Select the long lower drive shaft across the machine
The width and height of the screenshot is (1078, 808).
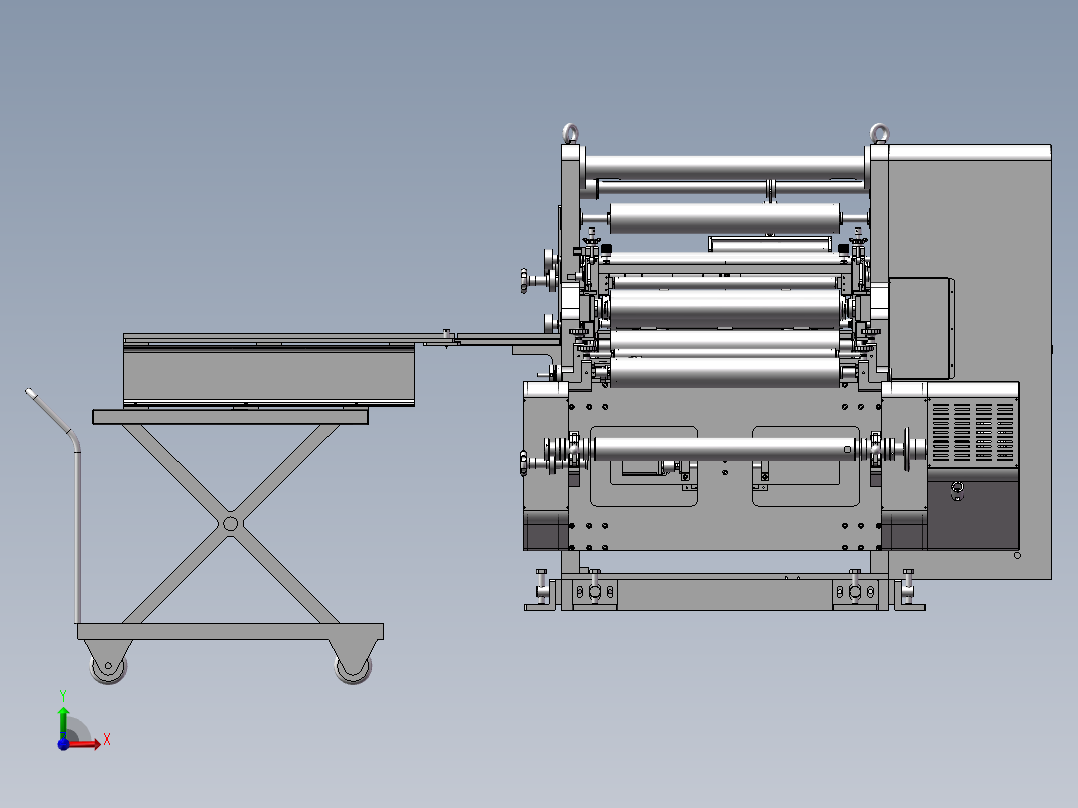coord(724,449)
